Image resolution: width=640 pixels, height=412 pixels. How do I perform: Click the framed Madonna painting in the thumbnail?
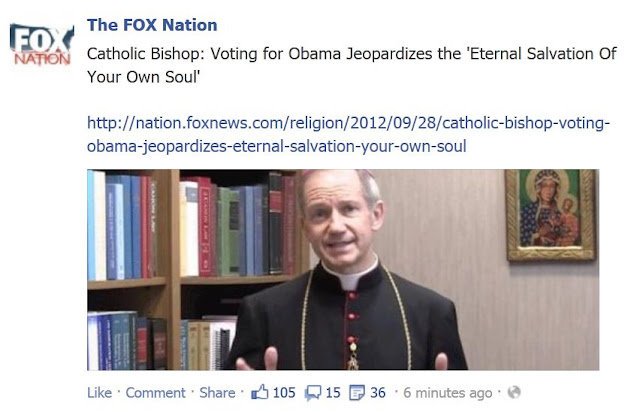(x=551, y=215)
